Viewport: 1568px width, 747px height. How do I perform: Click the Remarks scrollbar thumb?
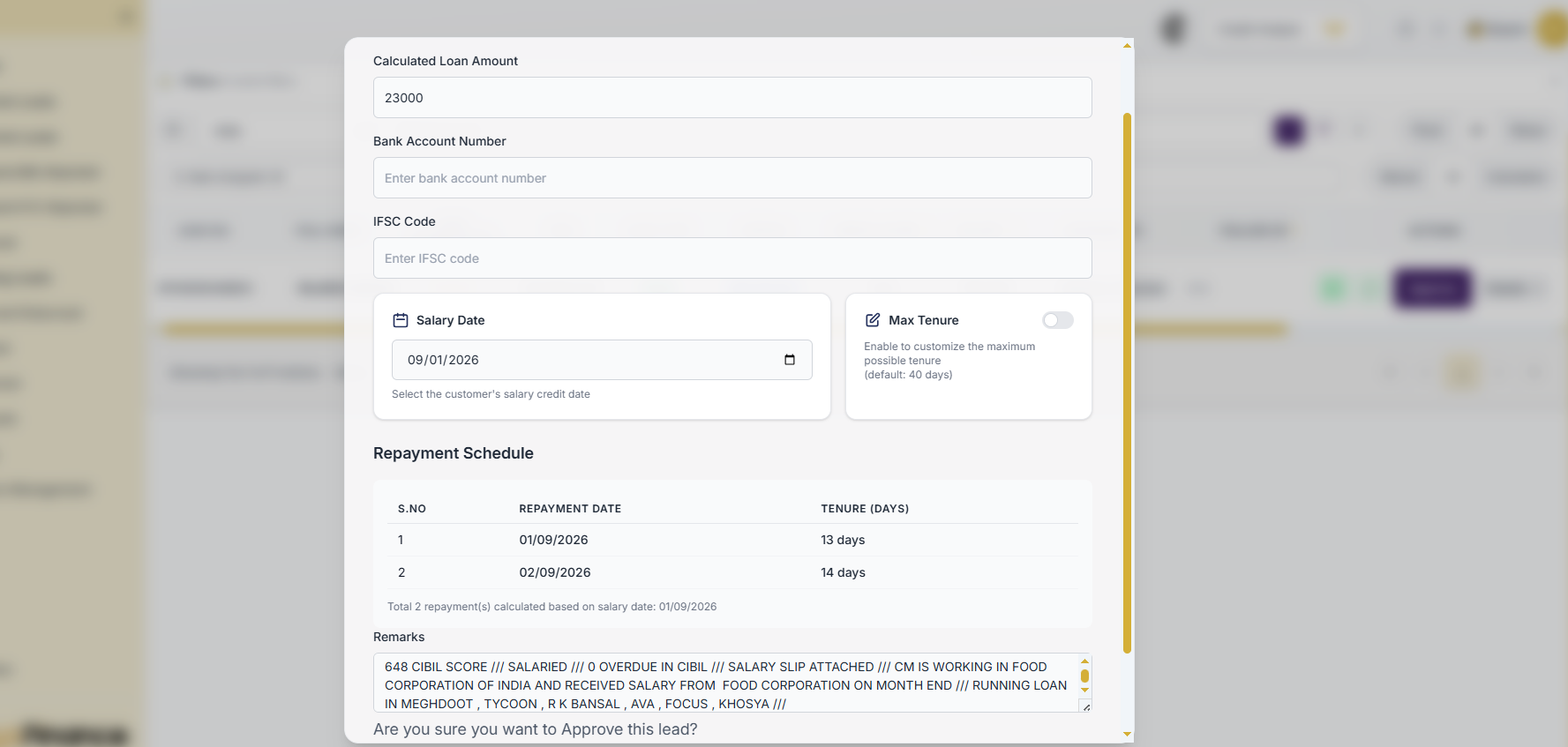point(1084,676)
